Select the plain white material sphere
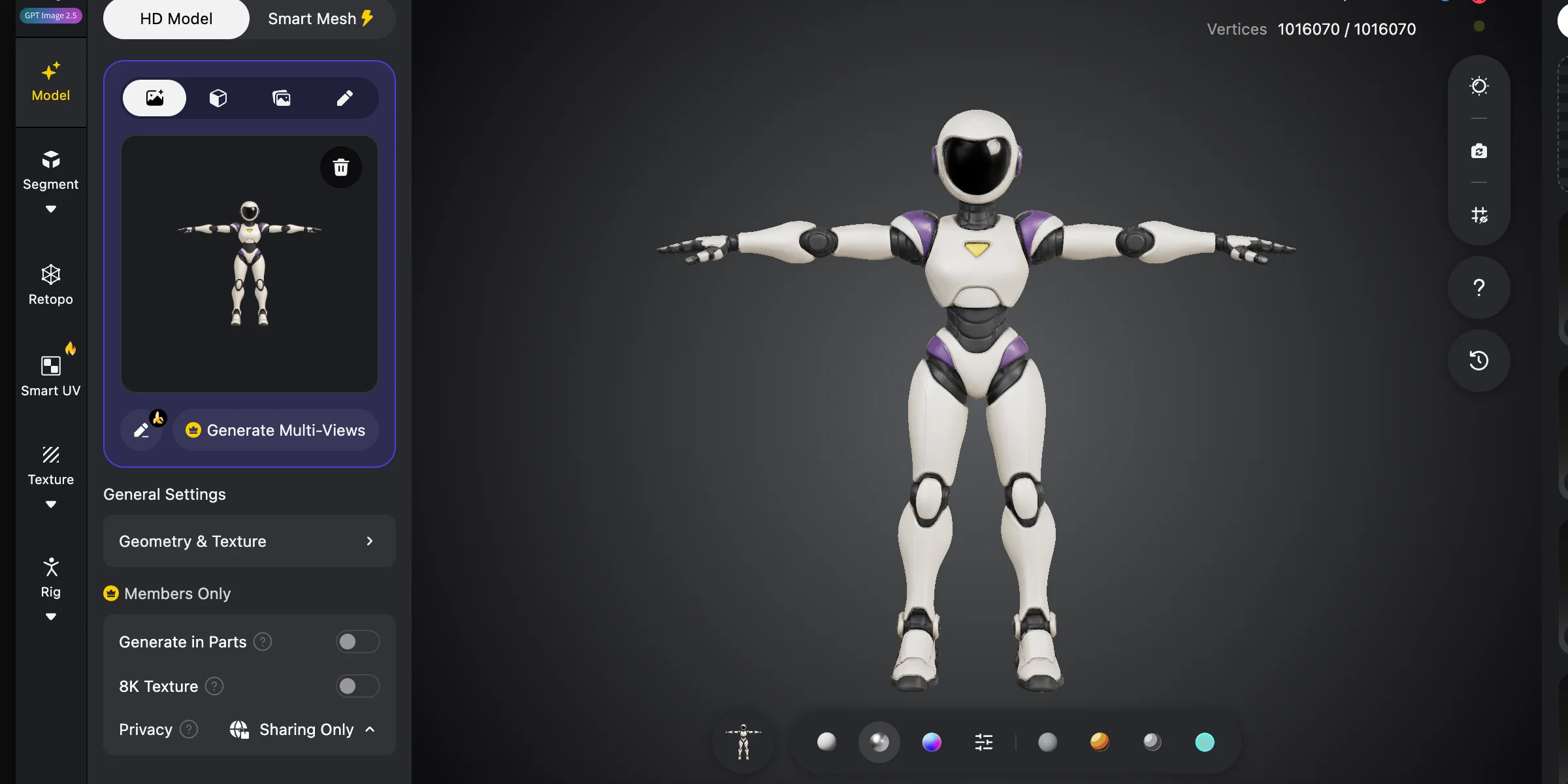 [x=826, y=742]
